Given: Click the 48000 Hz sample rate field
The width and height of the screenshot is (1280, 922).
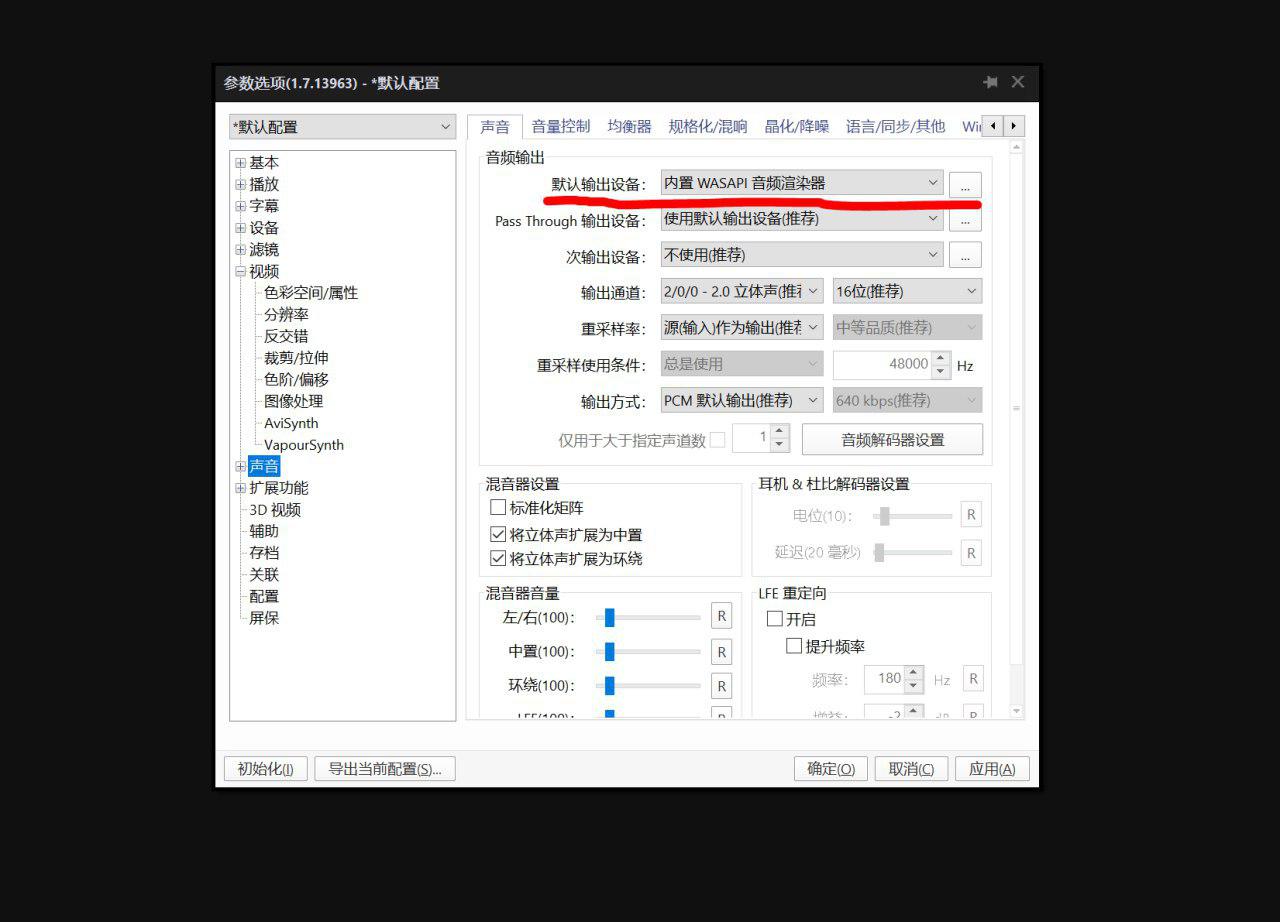Looking at the screenshot, I should (x=882, y=364).
